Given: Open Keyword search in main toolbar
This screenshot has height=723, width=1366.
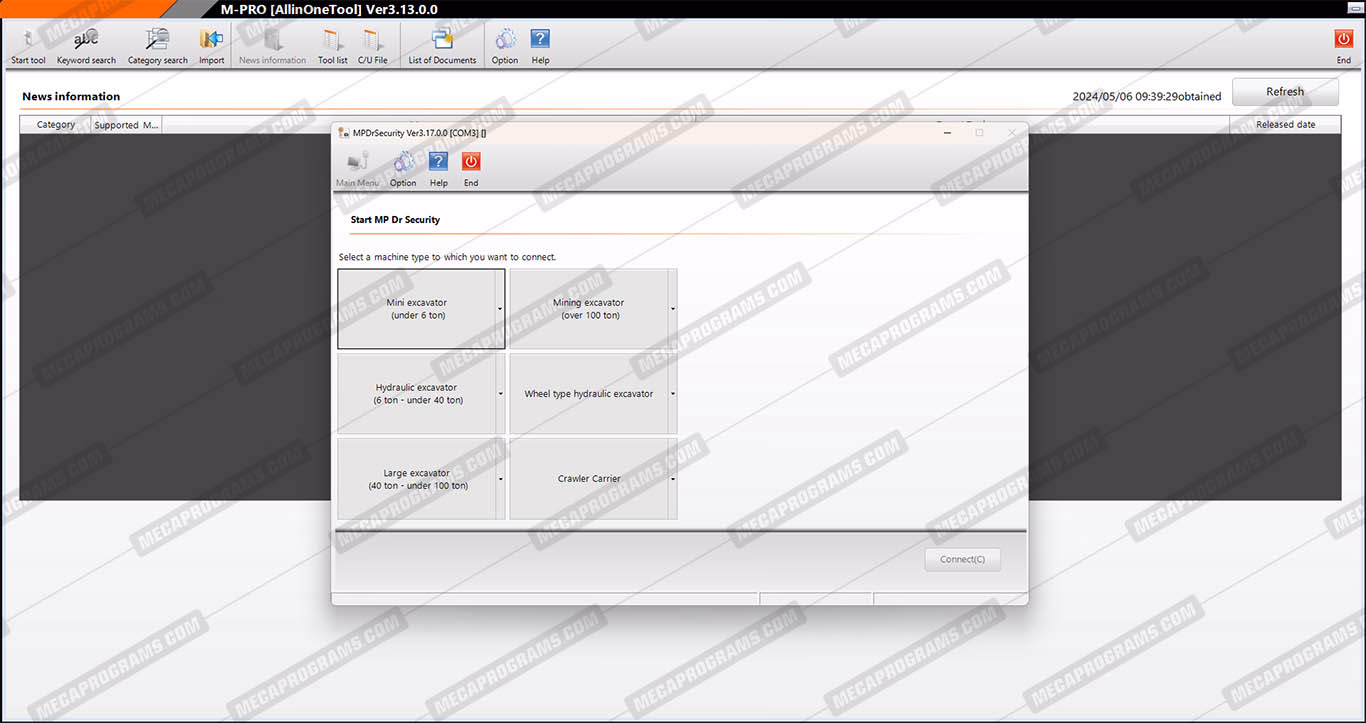Looking at the screenshot, I should pyautogui.click(x=86, y=46).
